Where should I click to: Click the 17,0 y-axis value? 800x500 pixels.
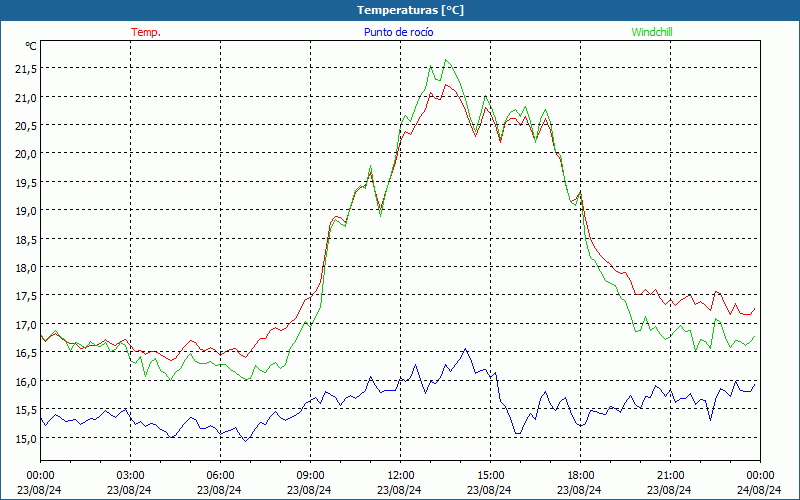[26, 324]
